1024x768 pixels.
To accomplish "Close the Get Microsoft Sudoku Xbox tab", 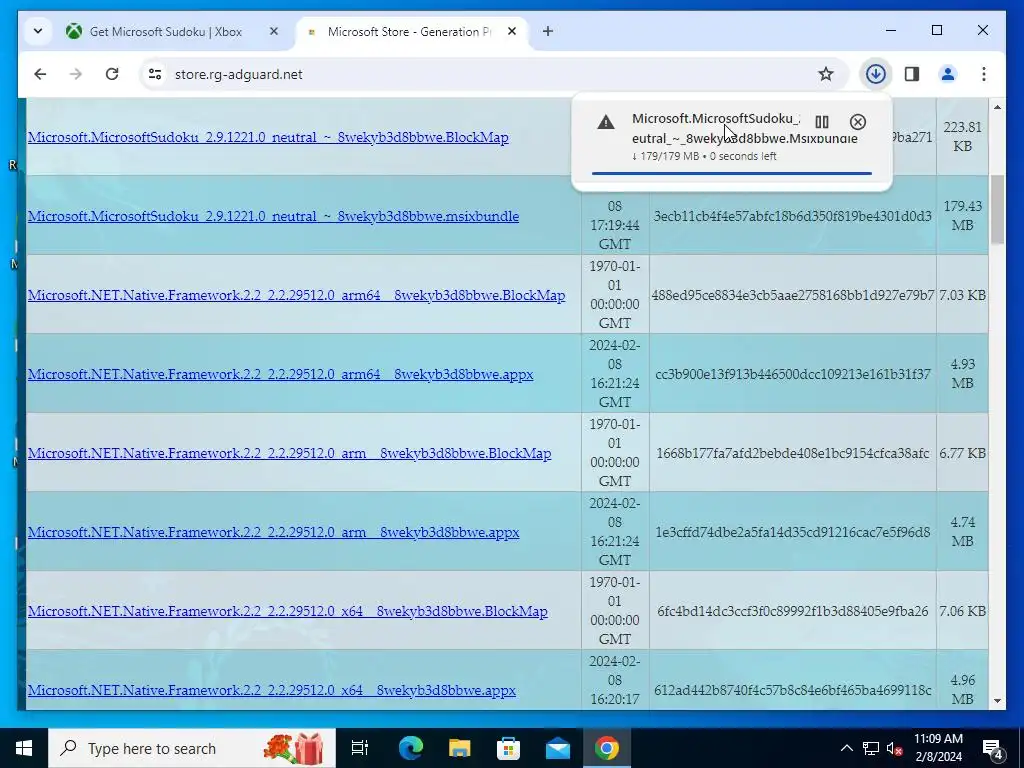I will 274,31.
